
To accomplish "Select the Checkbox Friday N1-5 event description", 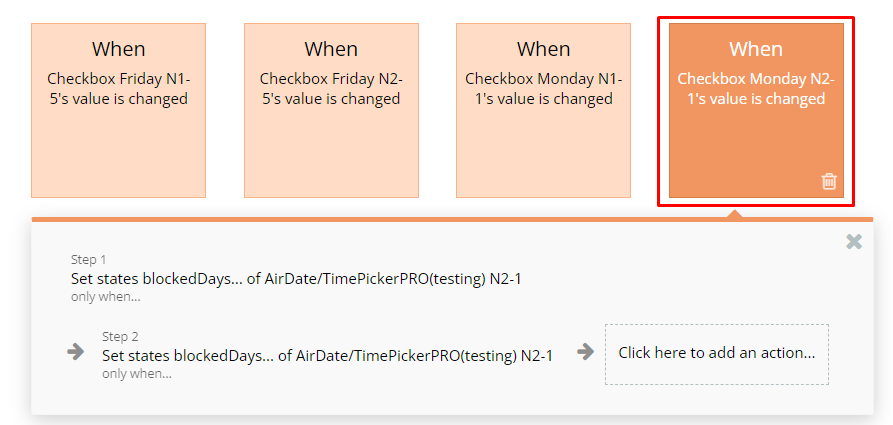I will click(x=118, y=89).
